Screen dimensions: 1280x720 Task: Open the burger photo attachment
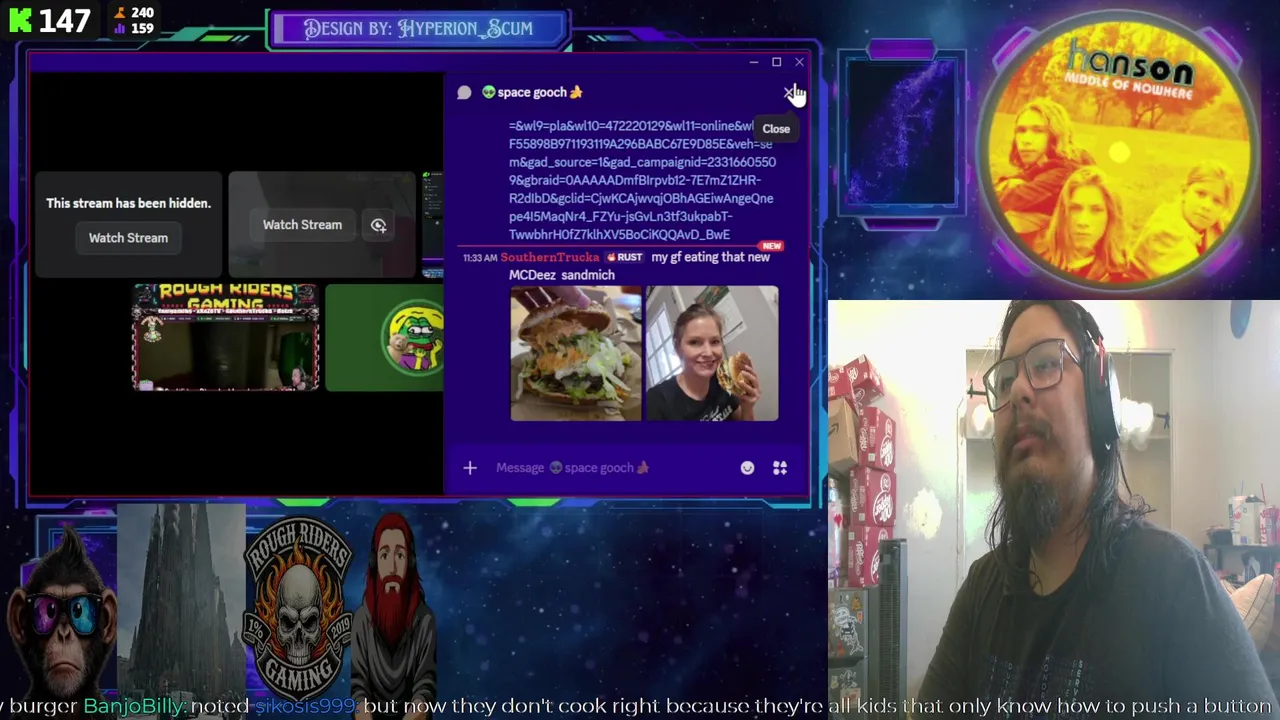click(576, 353)
